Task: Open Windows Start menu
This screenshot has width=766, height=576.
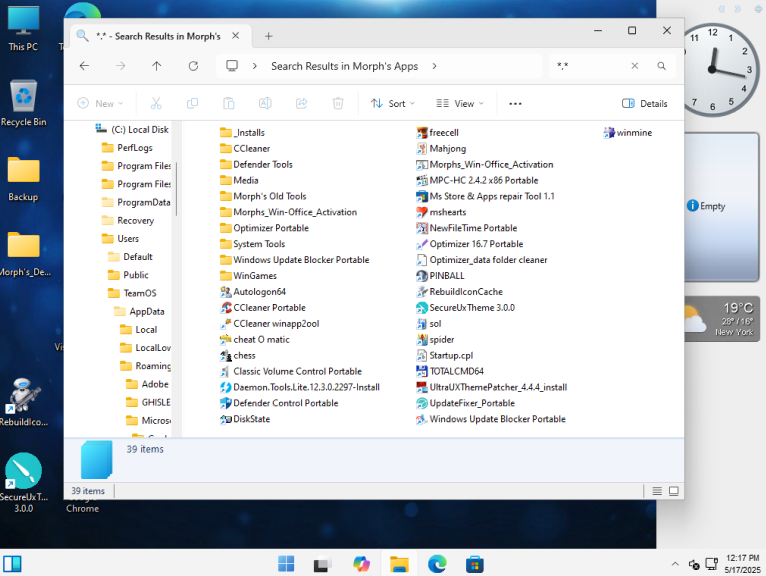Action: coord(286,564)
